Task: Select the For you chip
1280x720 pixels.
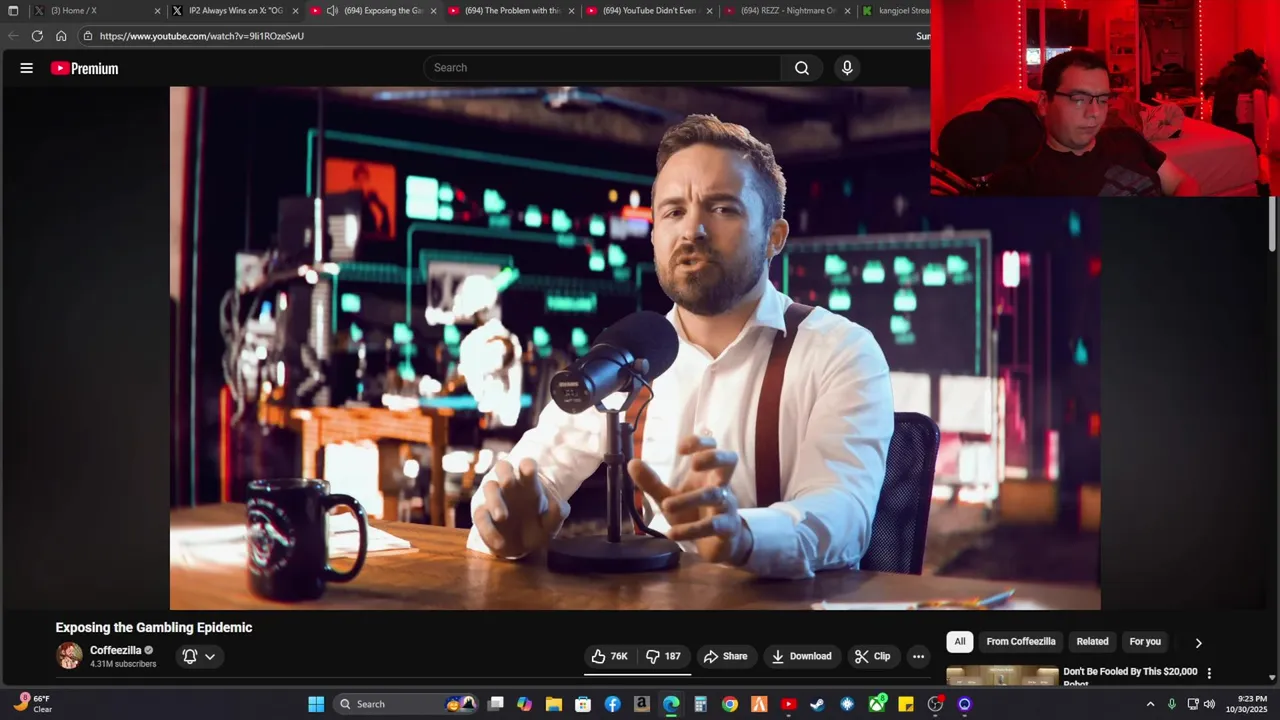Action: [x=1145, y=642]
